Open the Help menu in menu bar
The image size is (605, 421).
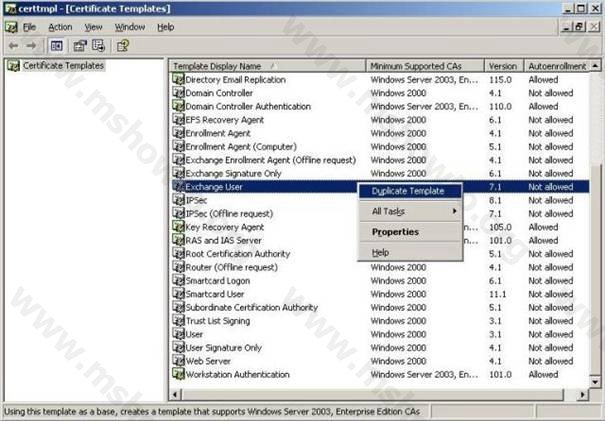[x=166, y=27]
